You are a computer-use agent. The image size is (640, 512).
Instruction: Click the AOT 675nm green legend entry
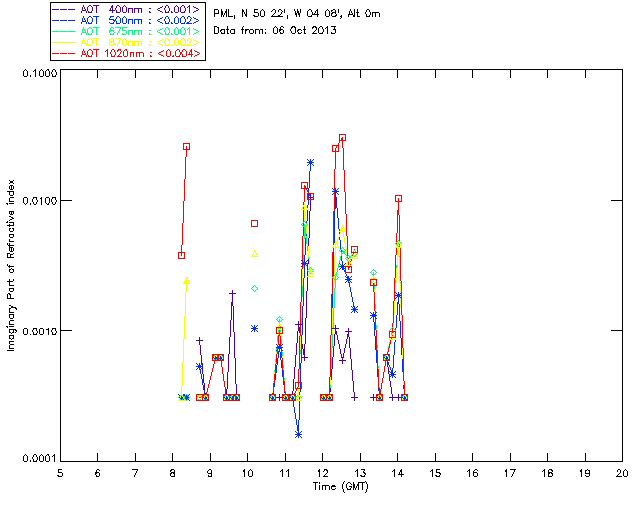click(x=127, y=31)
